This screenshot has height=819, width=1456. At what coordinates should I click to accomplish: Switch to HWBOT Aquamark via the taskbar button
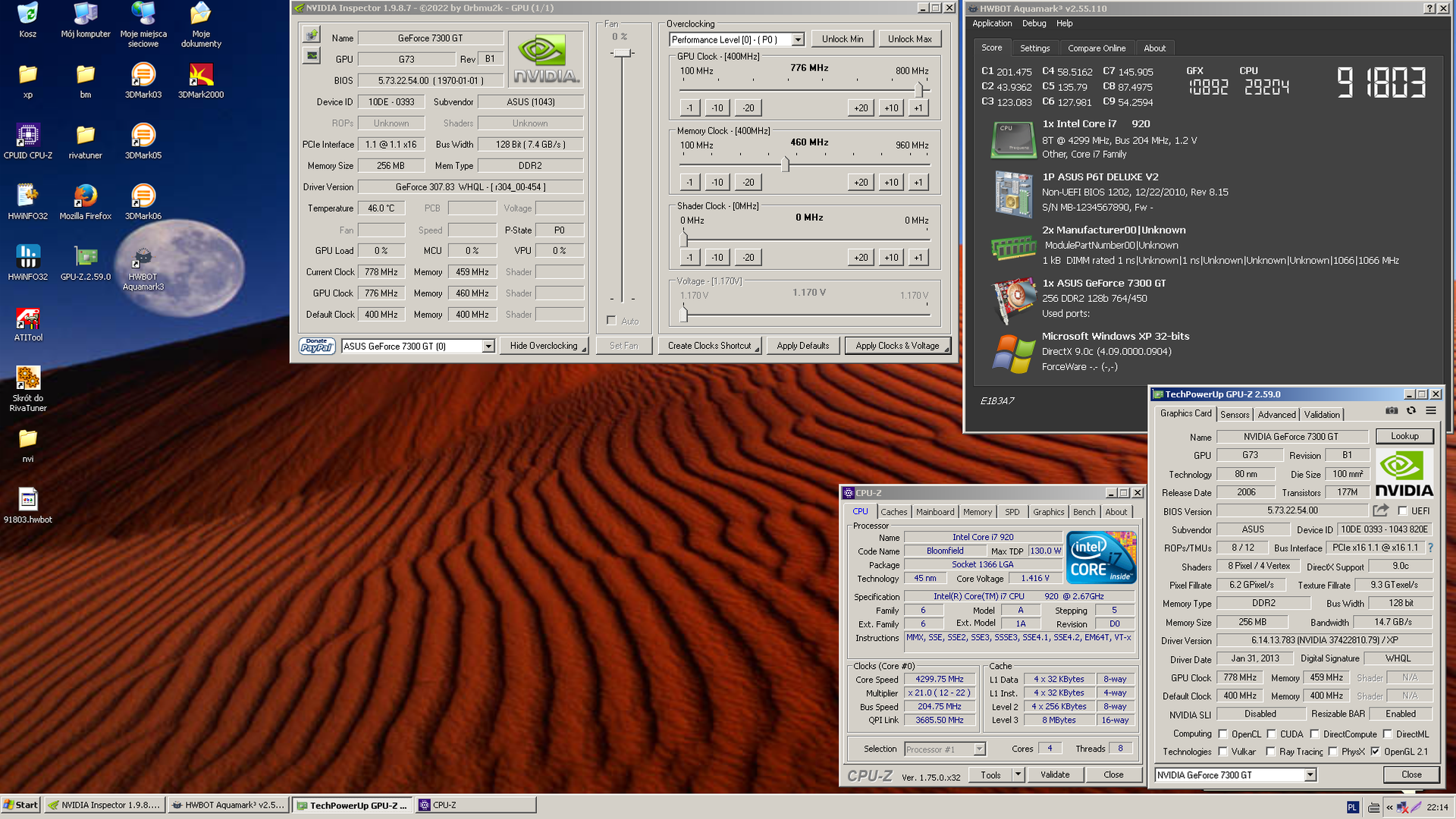(x=227, y=805)
